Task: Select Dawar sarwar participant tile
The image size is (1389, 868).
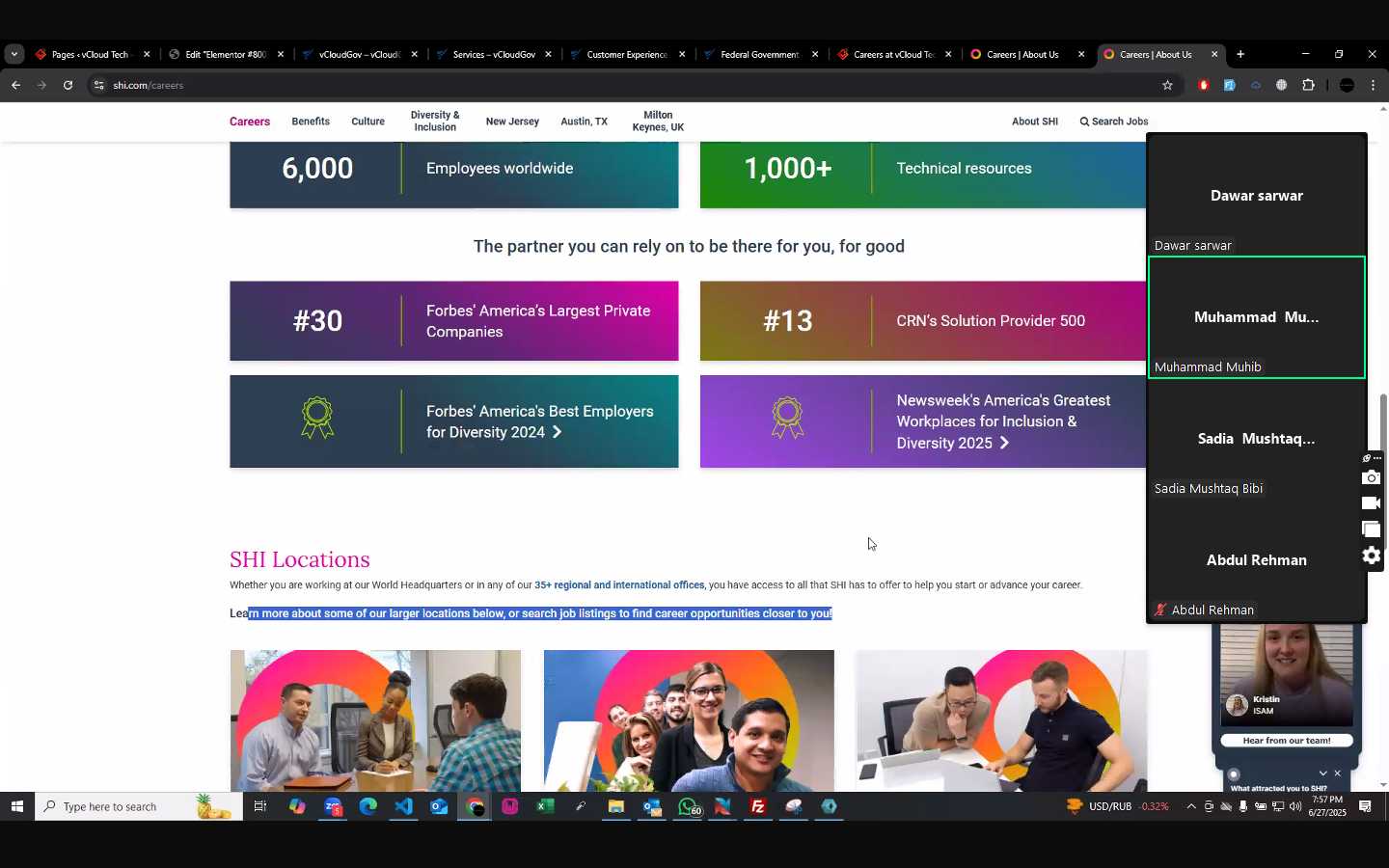Action: tap(1256, 196)
